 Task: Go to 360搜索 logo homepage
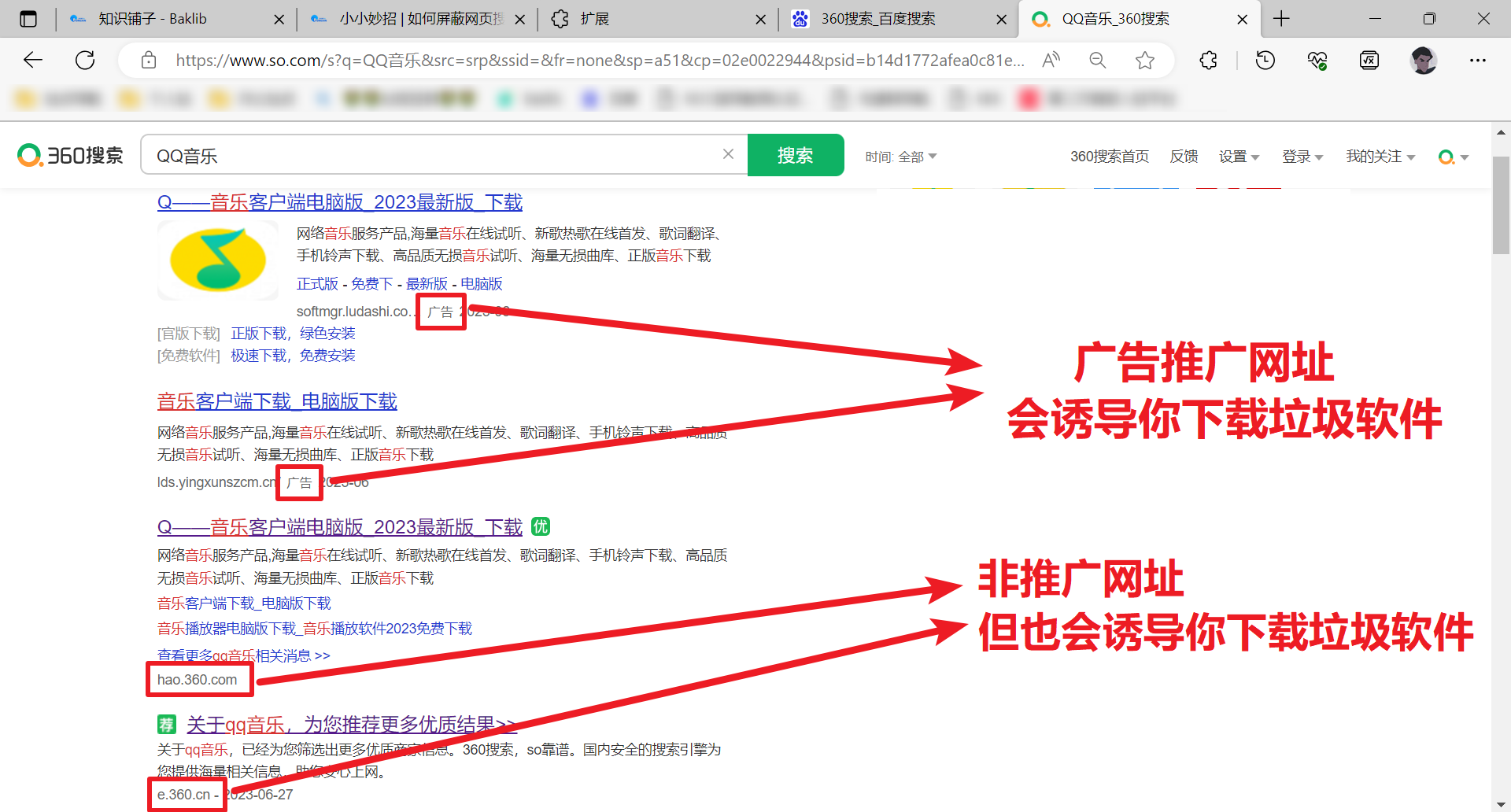point(71,155)
